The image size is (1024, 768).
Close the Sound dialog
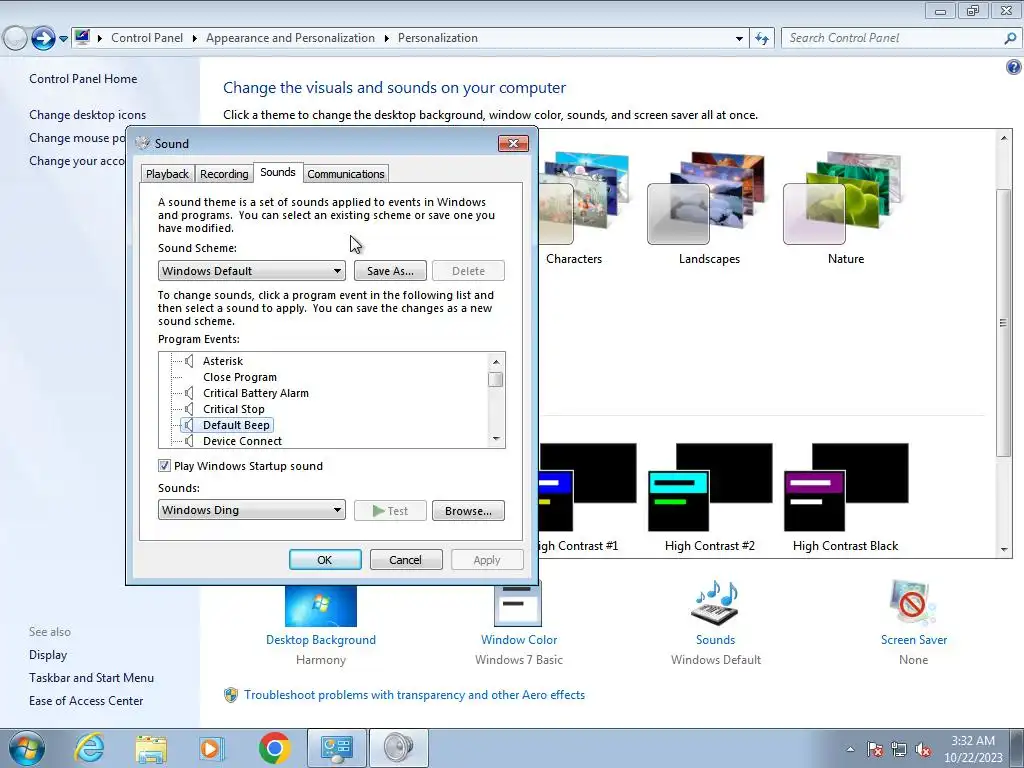[x=513, y=144]
